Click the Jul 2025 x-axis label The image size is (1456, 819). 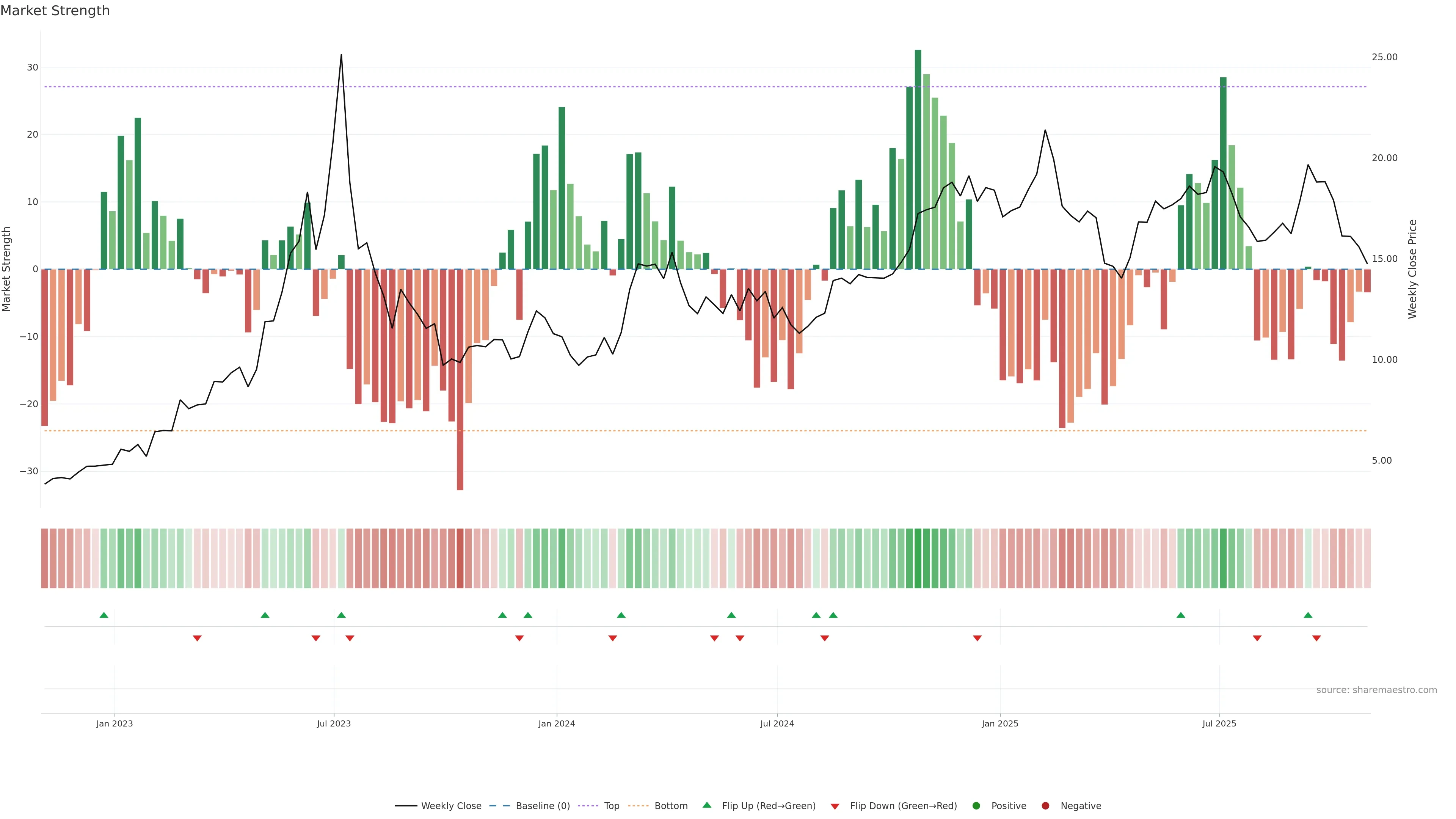[1219, 723]
